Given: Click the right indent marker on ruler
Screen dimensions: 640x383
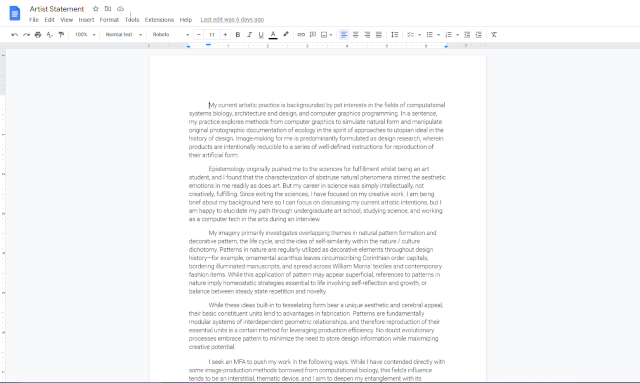Looking at the screenshot, I should (x=446, y=47).
